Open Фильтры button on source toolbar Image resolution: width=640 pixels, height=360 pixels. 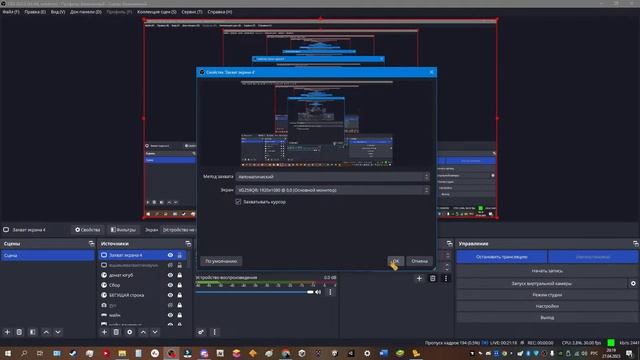point(123,230)
